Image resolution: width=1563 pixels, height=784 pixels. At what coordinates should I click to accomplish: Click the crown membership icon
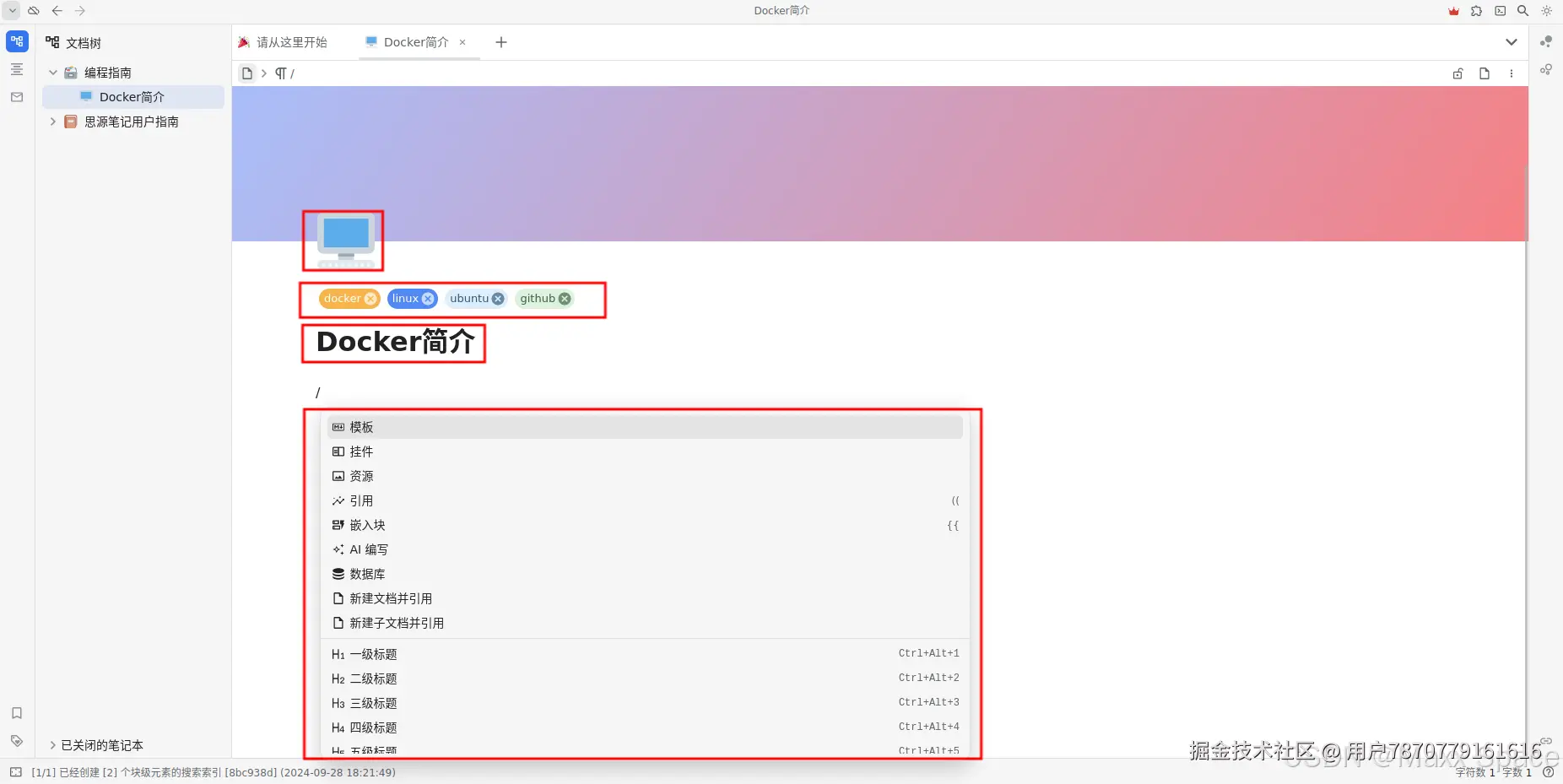coord(1453,11)
